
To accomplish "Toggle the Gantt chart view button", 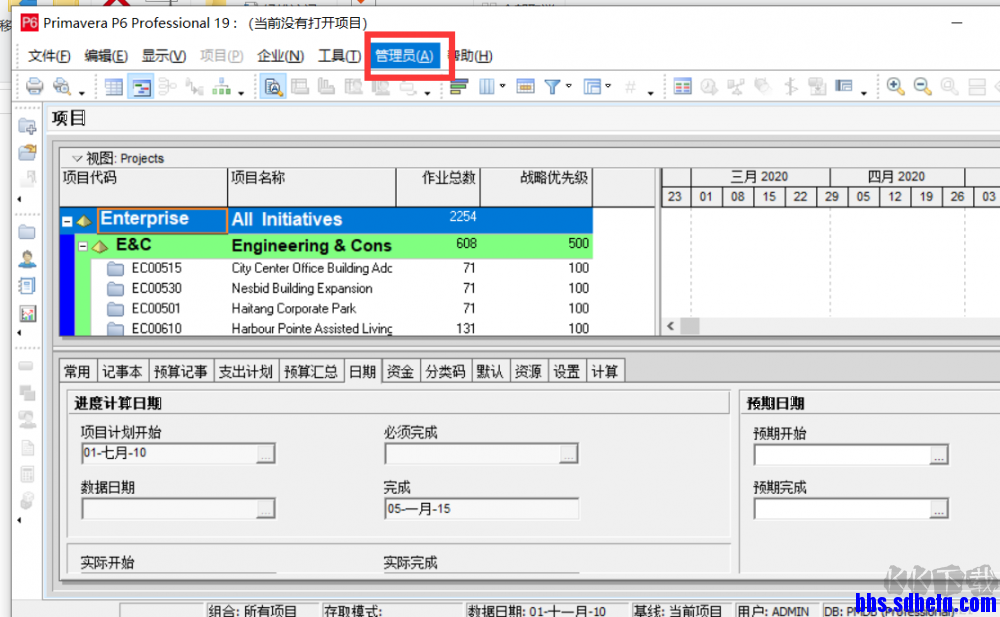I will (x=140, y=86).
